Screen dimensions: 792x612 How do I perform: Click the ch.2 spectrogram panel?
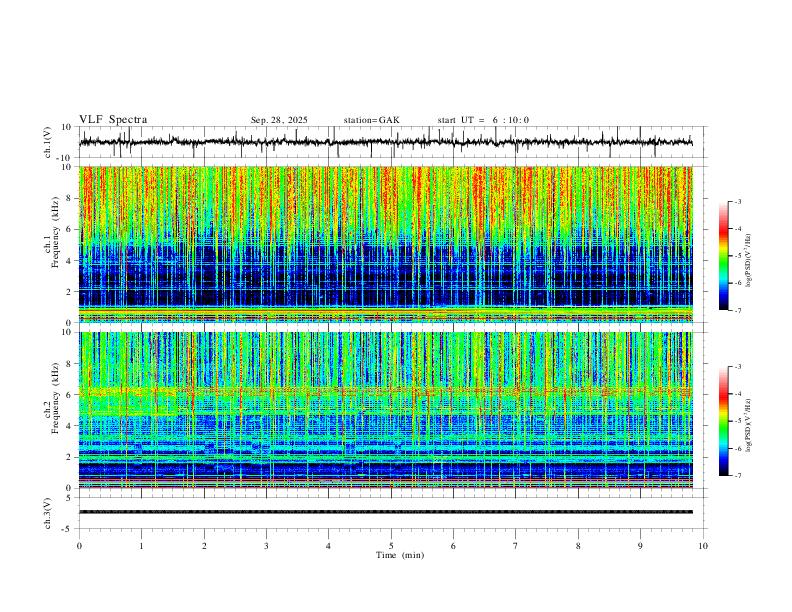point(386,410)
